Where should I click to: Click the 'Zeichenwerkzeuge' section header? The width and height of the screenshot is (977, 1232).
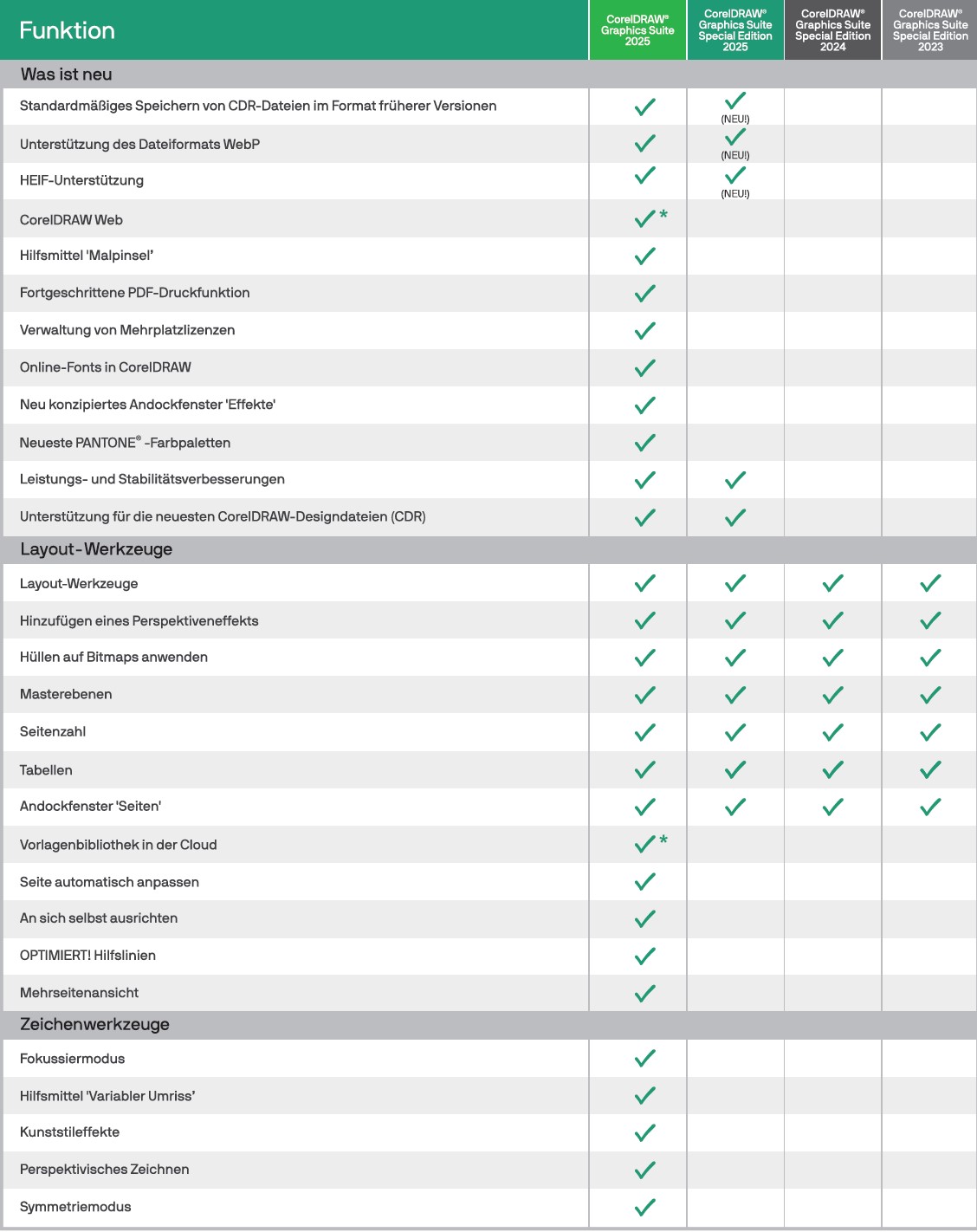[x=94, y=1024]
